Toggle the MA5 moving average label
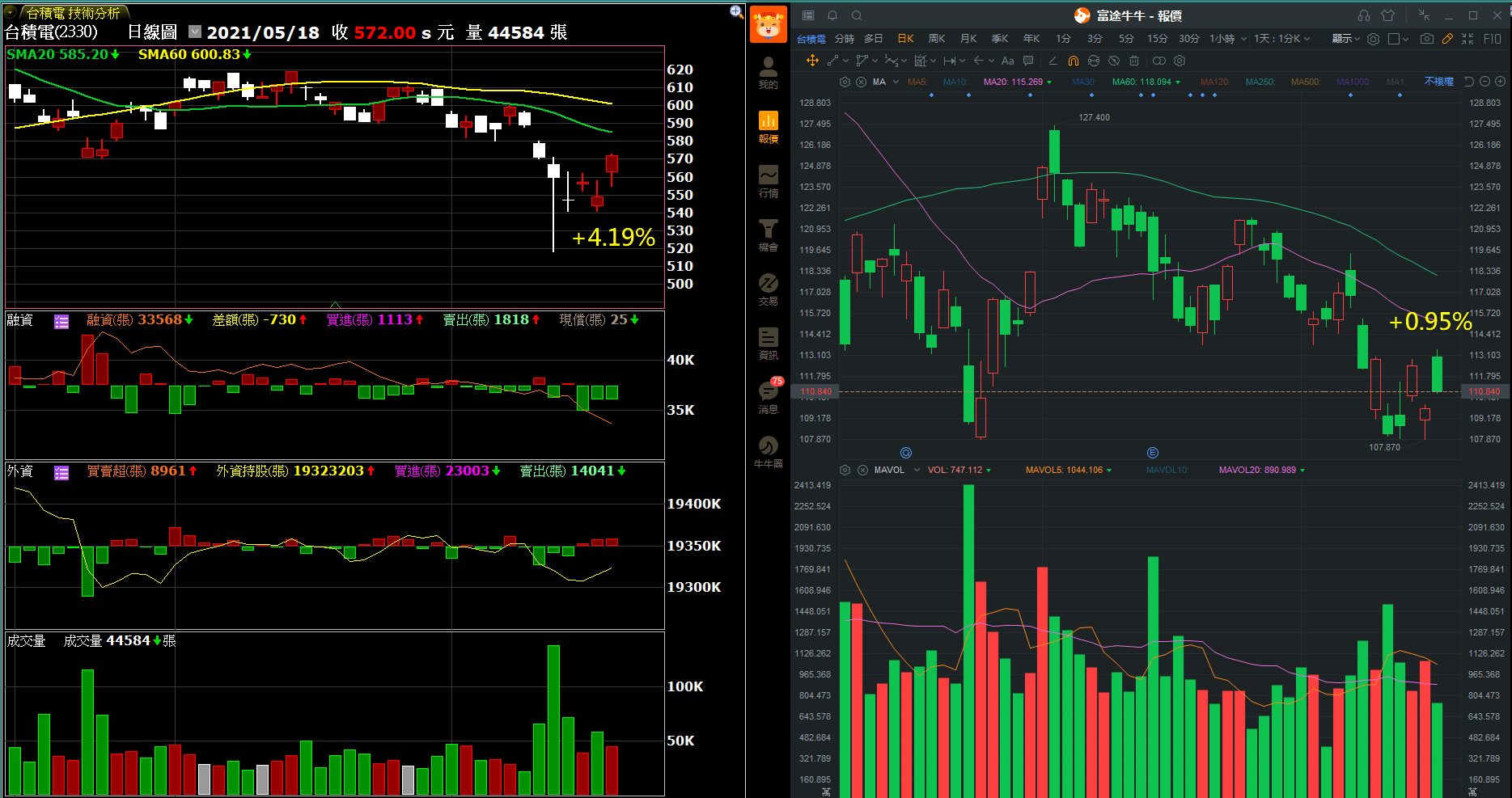The width and height of the screenshot is (1512, 798). [x=917, y=82]
